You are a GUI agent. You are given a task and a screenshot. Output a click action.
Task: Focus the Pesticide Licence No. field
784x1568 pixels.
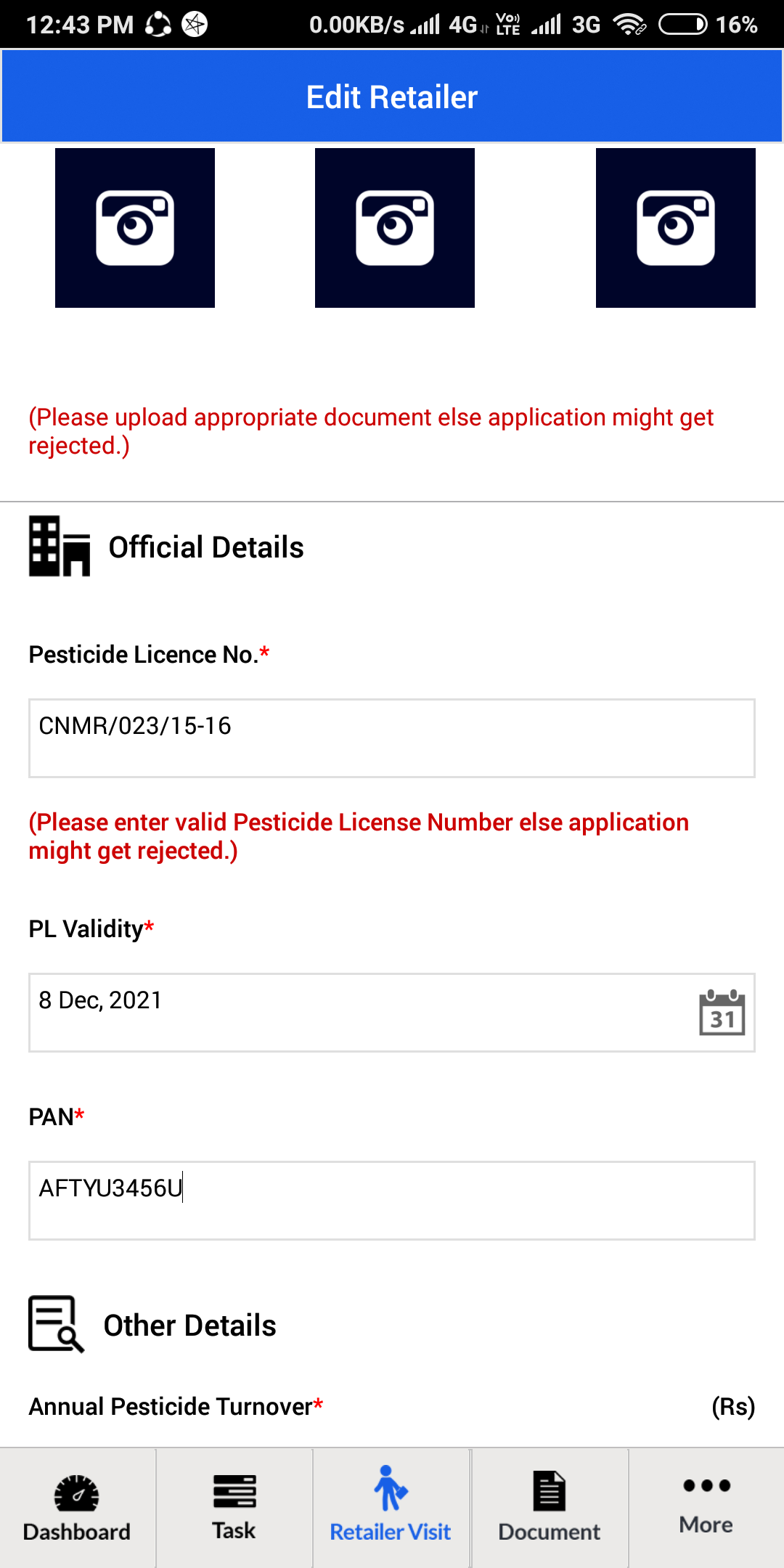tap(392, 738)
